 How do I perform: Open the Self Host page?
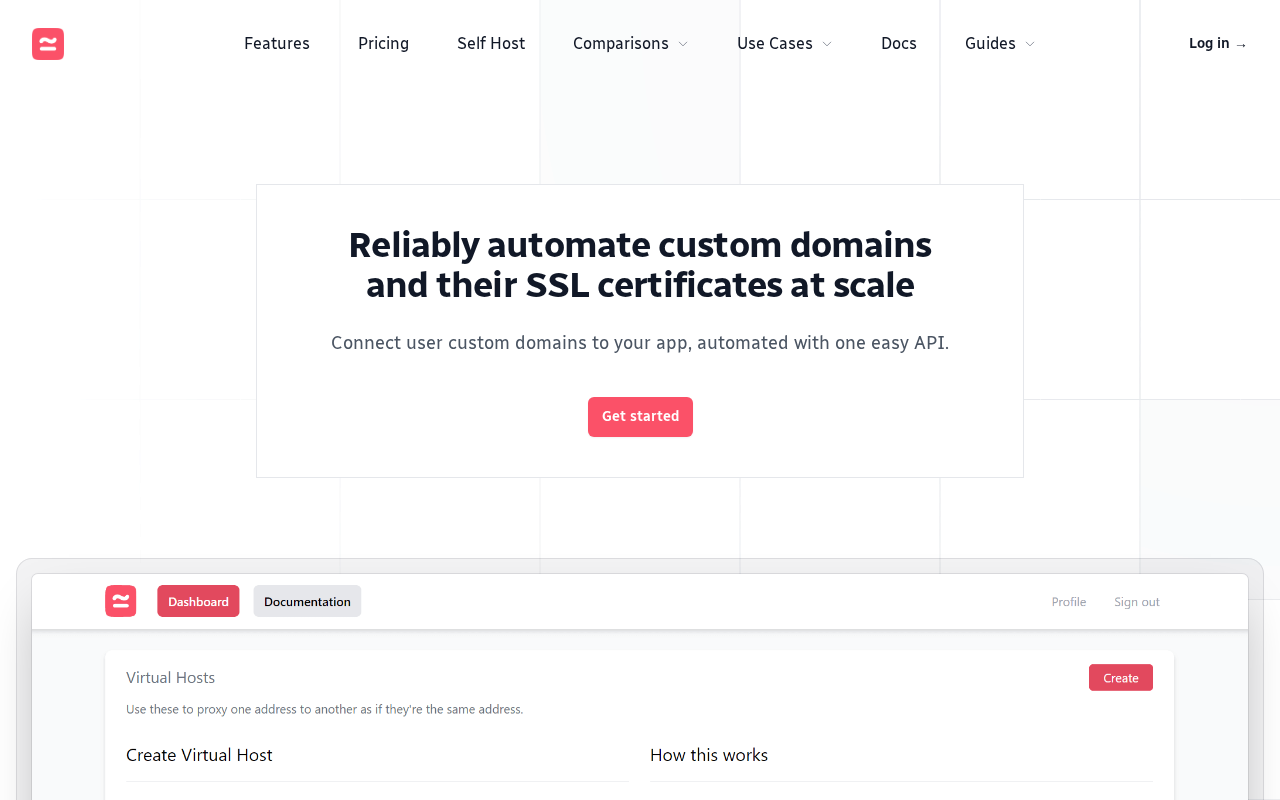[491, 44]
